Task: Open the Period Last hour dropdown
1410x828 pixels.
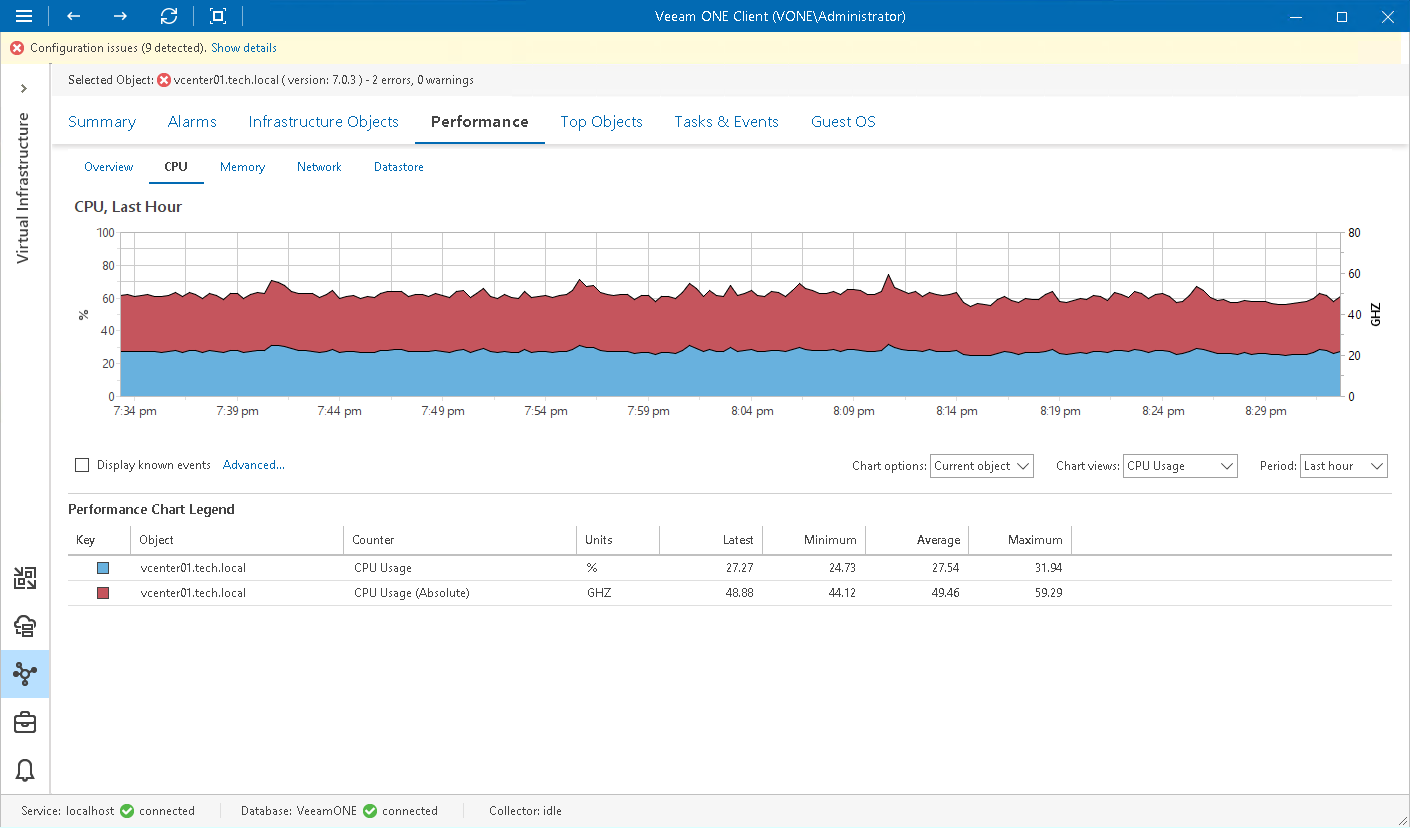Action: (1343, 466)
